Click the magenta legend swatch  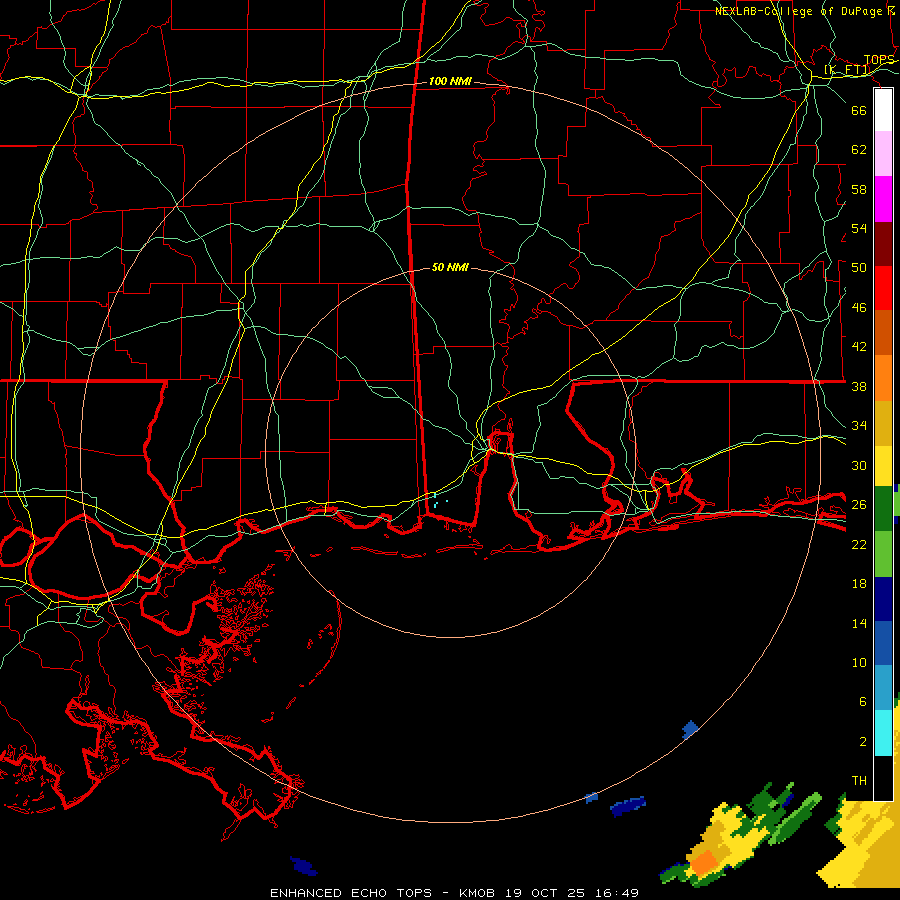883,199
